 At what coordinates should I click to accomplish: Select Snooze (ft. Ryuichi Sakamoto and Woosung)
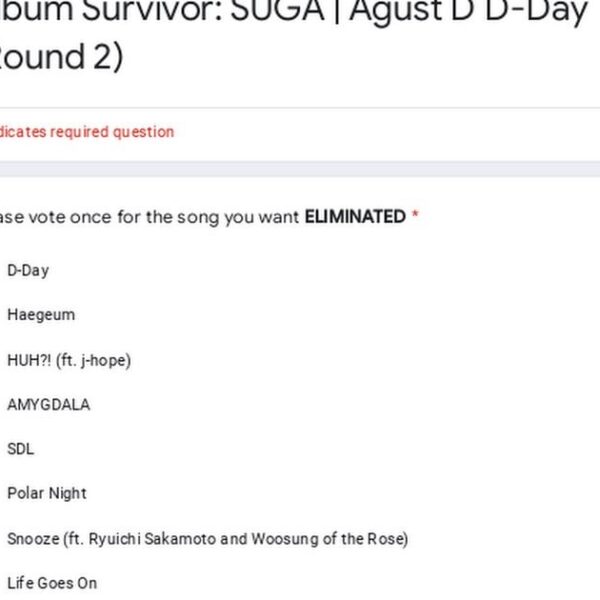point(207,539)
